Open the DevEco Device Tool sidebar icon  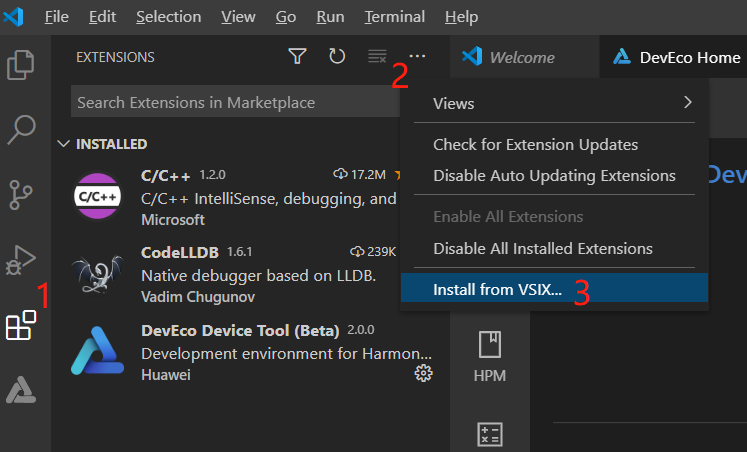click(x=21, y=390)
